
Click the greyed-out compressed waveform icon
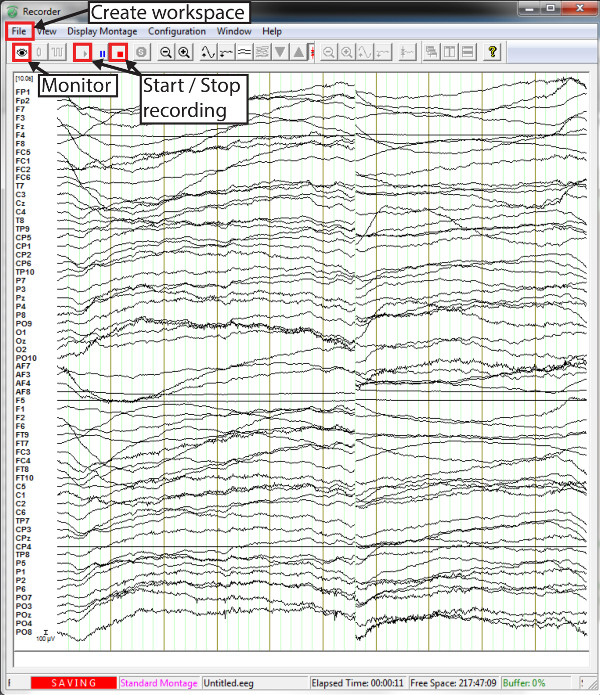[383, 52]
